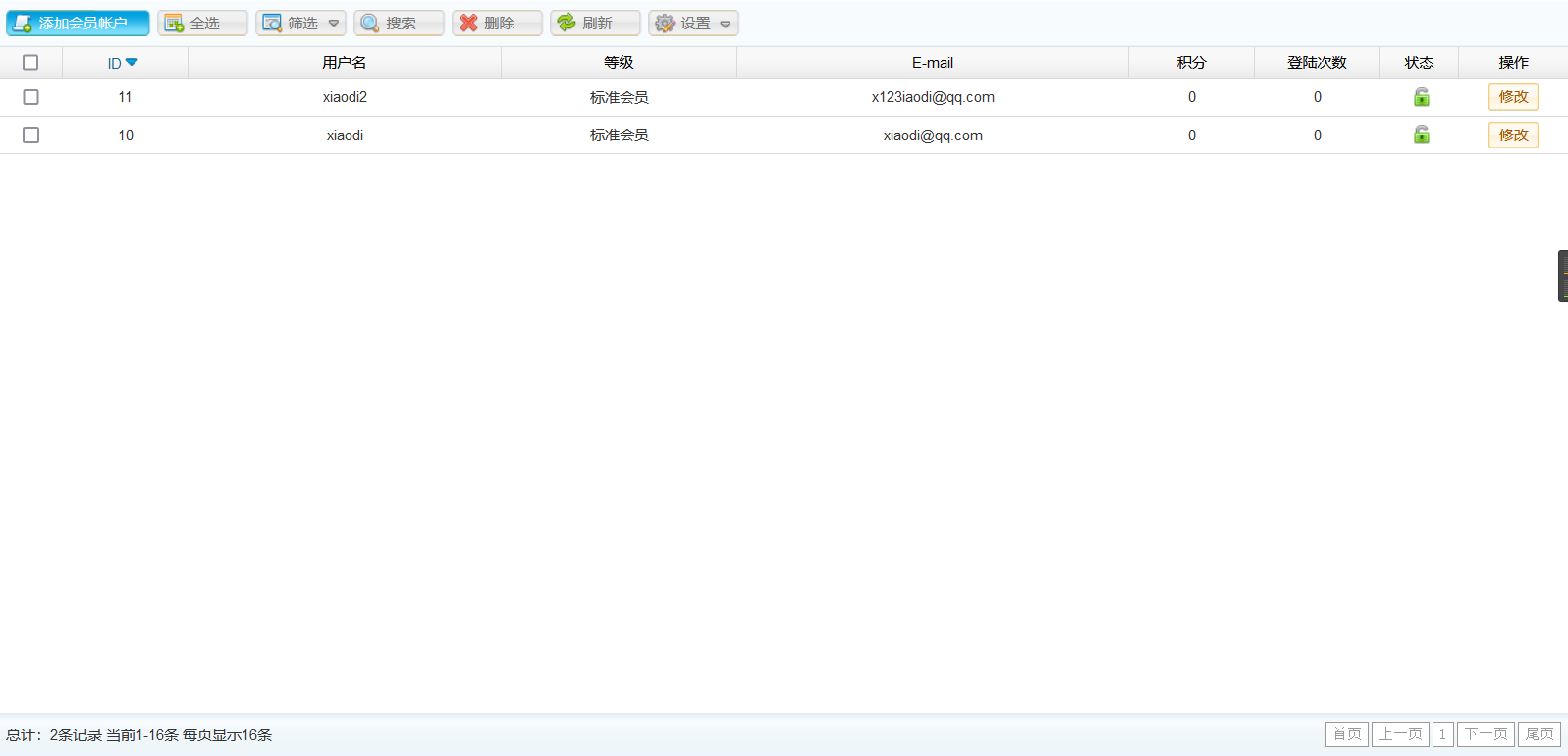Click the email xiaodi@qq.com
This screenshot has height=756, width=1568.
(x=933, y=135)
